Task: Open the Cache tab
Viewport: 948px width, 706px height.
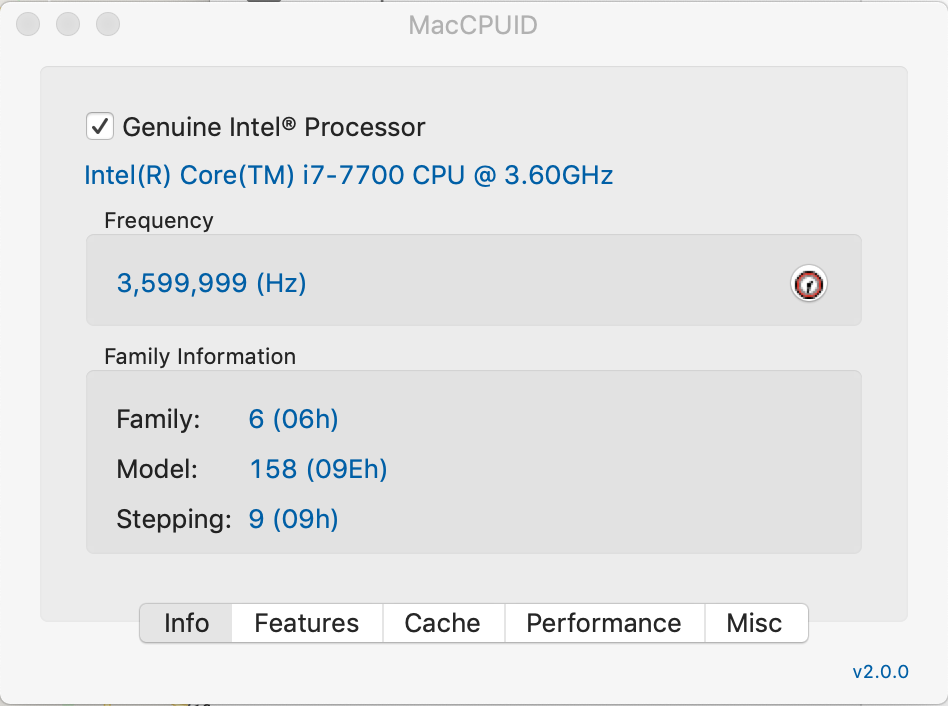Action: [443, 623]
